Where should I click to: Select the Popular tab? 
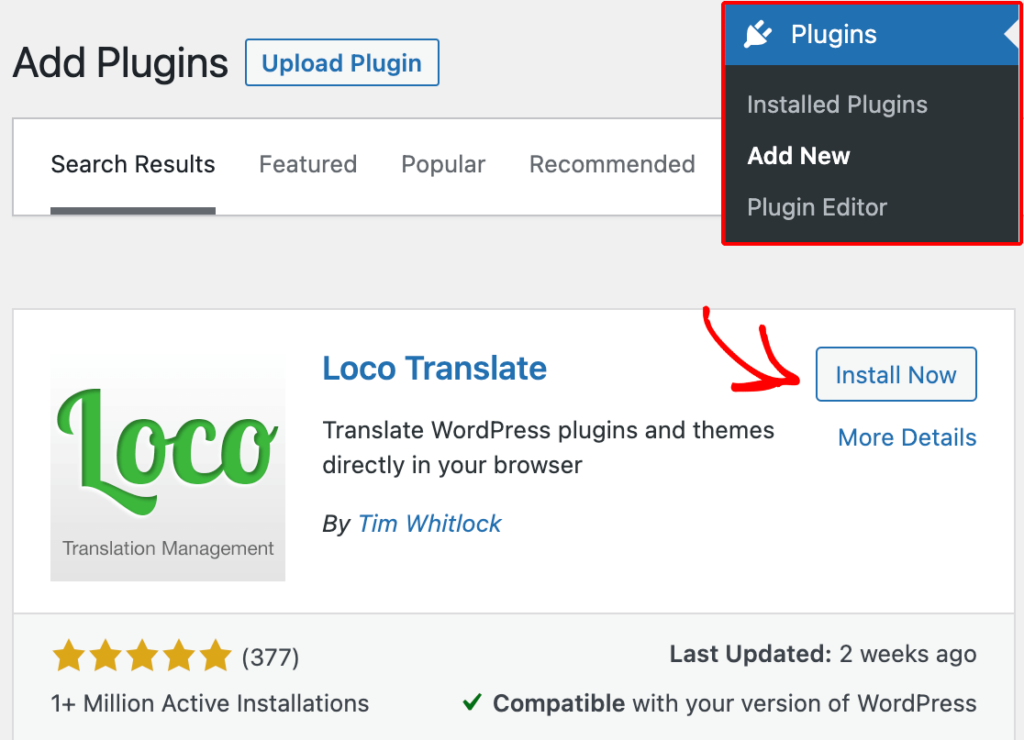point(443,165)
